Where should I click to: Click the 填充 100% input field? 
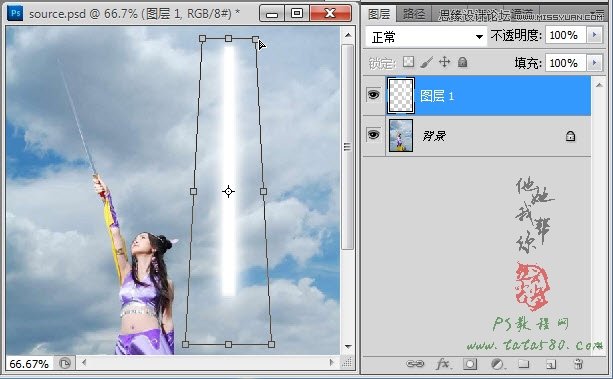pyautogui.click(x=565, y=63)
